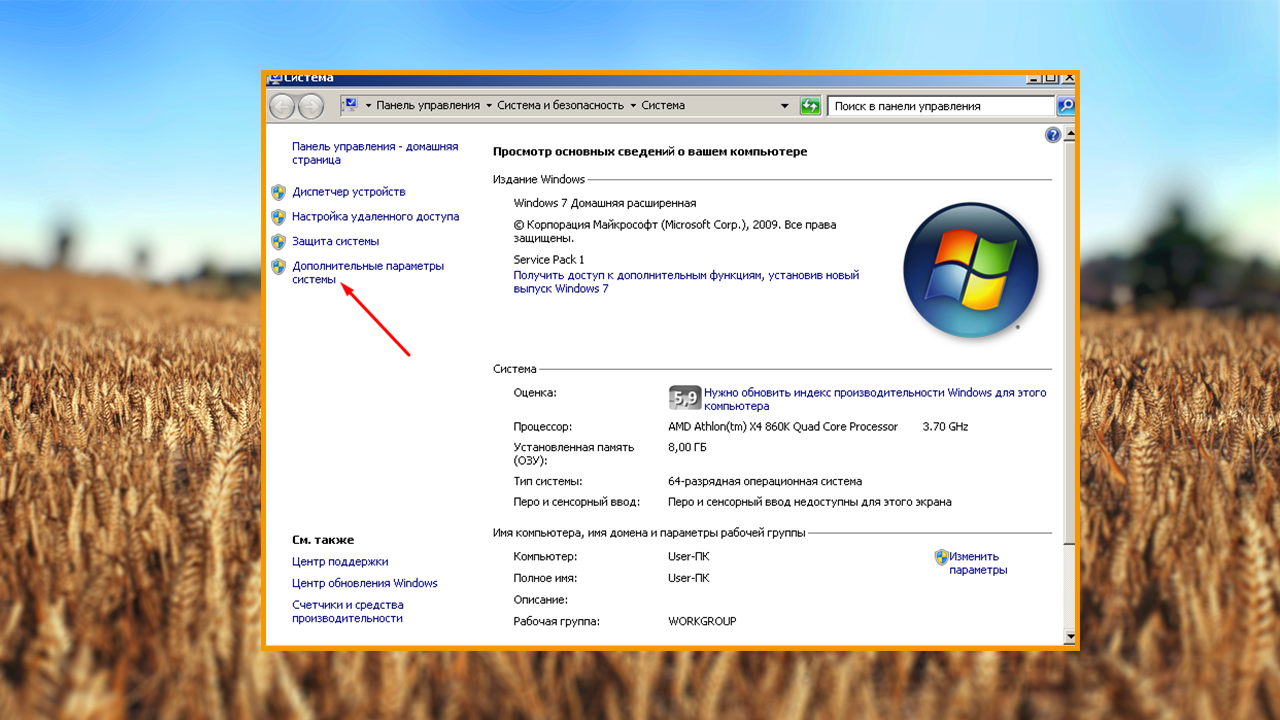Follow the Получить доступ к дополнительным функциям link
Viewport: 1280px width, 720px height.
tap(686, 282)
